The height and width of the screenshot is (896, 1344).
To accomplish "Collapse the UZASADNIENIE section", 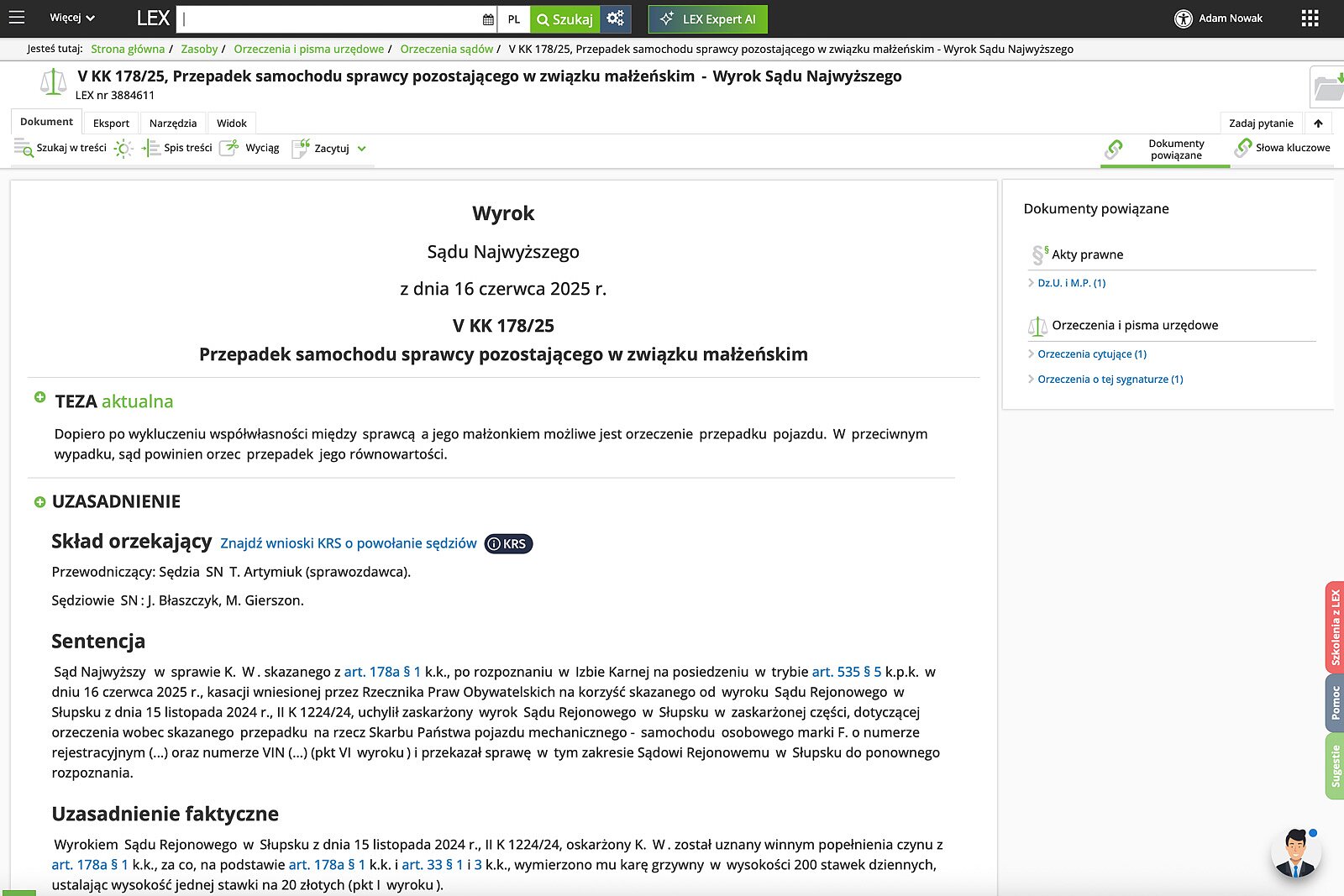I will 39,502.
